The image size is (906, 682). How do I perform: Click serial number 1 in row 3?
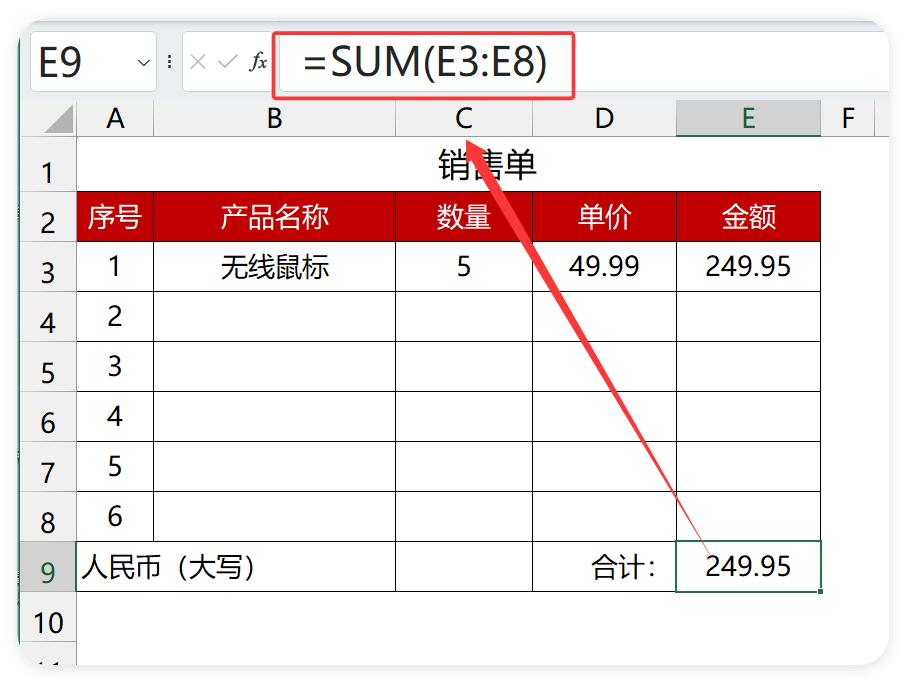(x=115, y=266)
